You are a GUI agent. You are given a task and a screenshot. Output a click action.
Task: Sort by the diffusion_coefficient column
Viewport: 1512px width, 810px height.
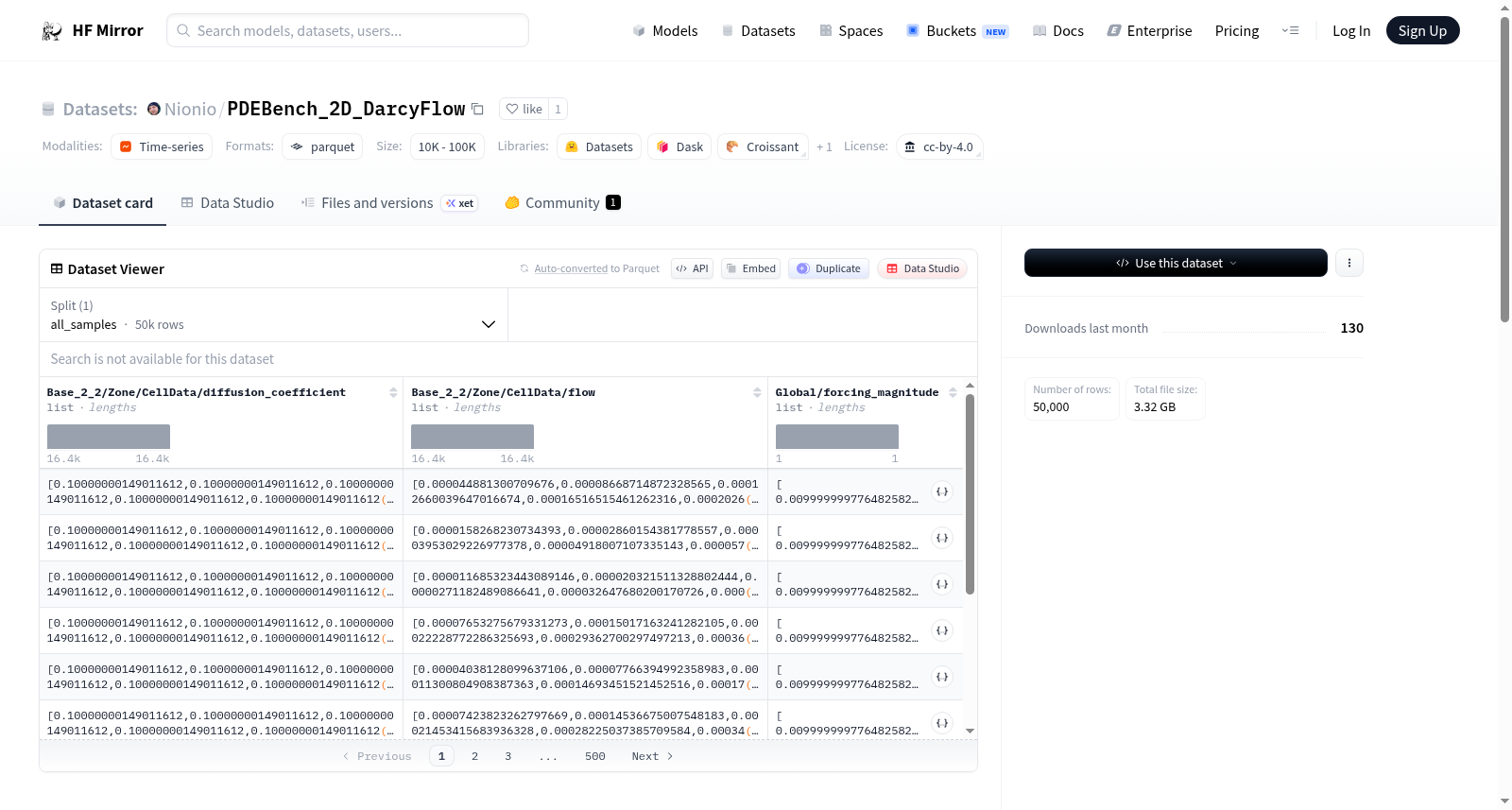point(393,392)
